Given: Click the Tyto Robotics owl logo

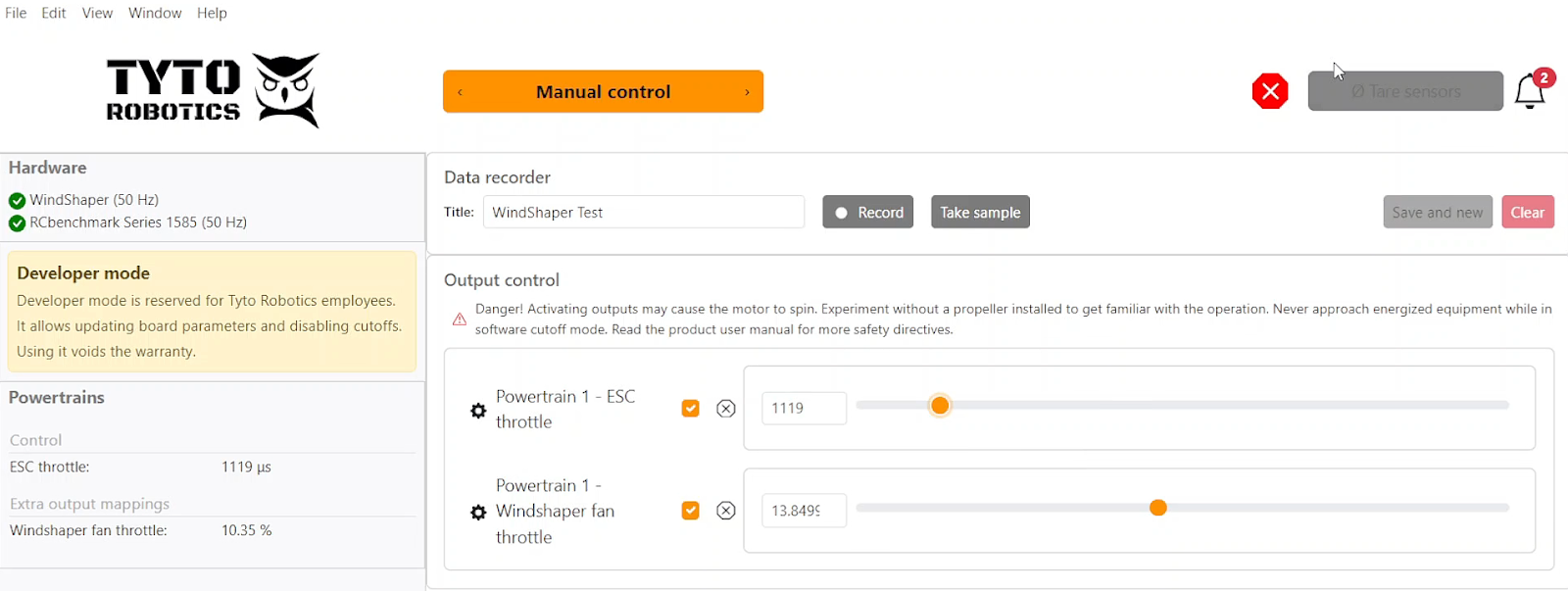Looking at the screenshot, I should coord(286,89).
